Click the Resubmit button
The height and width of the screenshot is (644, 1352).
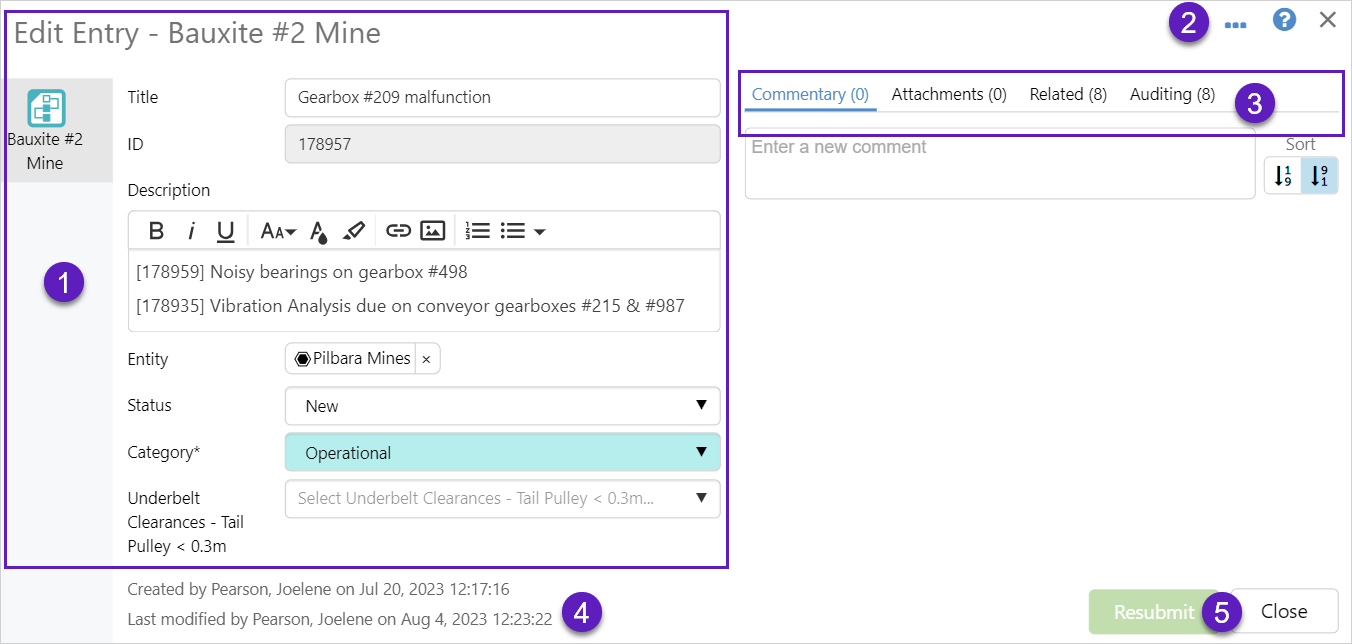pyautogui.click(x=1153, y=611)
